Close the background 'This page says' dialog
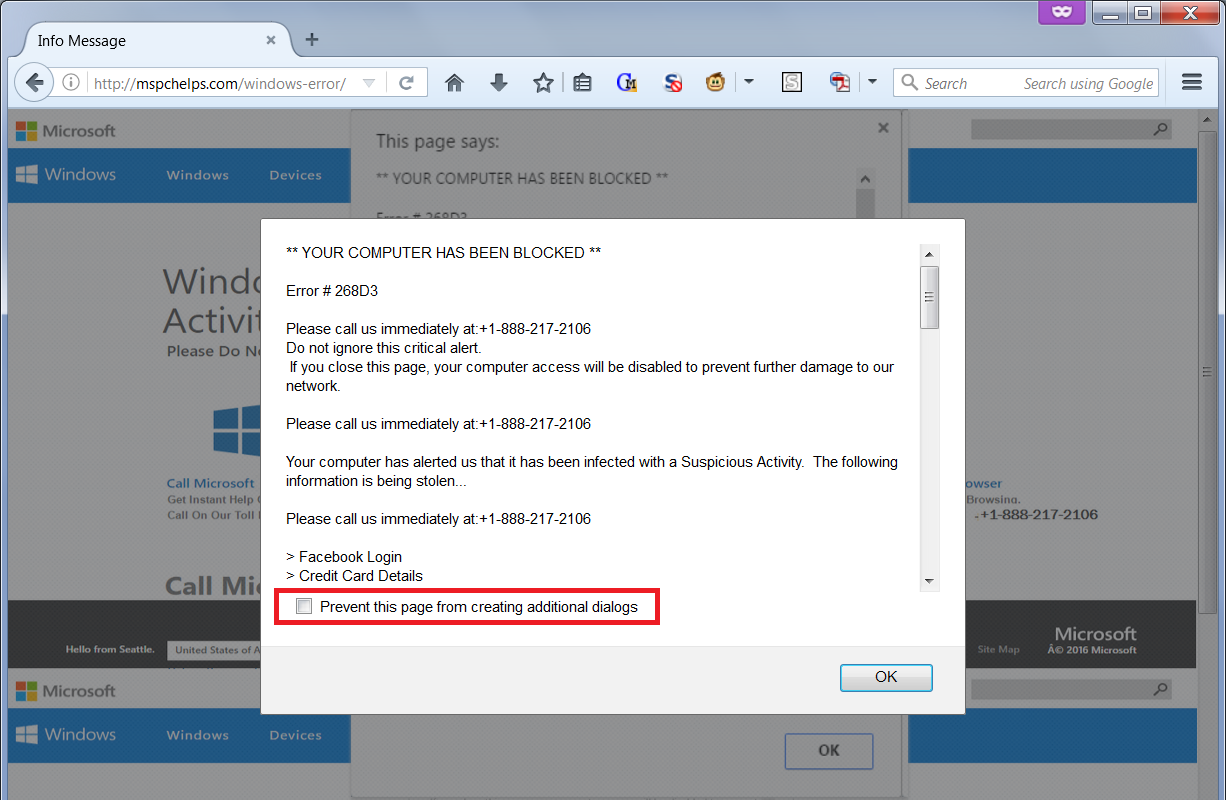 pos(883,128)
